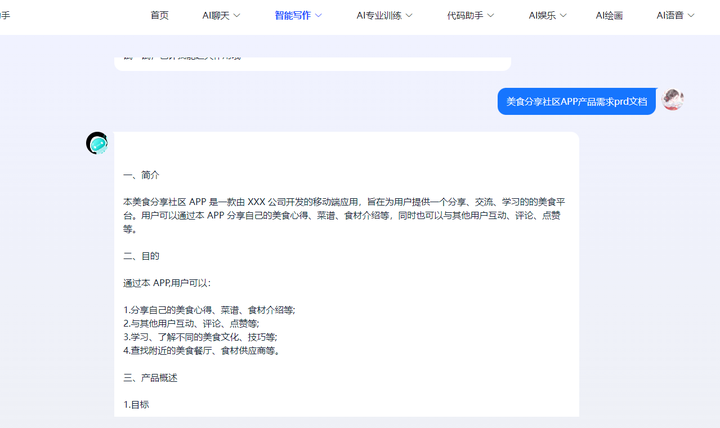This screenshot has width=720, height=428.
Task: Click the 二、目的 heading
Action: (141, 256)
